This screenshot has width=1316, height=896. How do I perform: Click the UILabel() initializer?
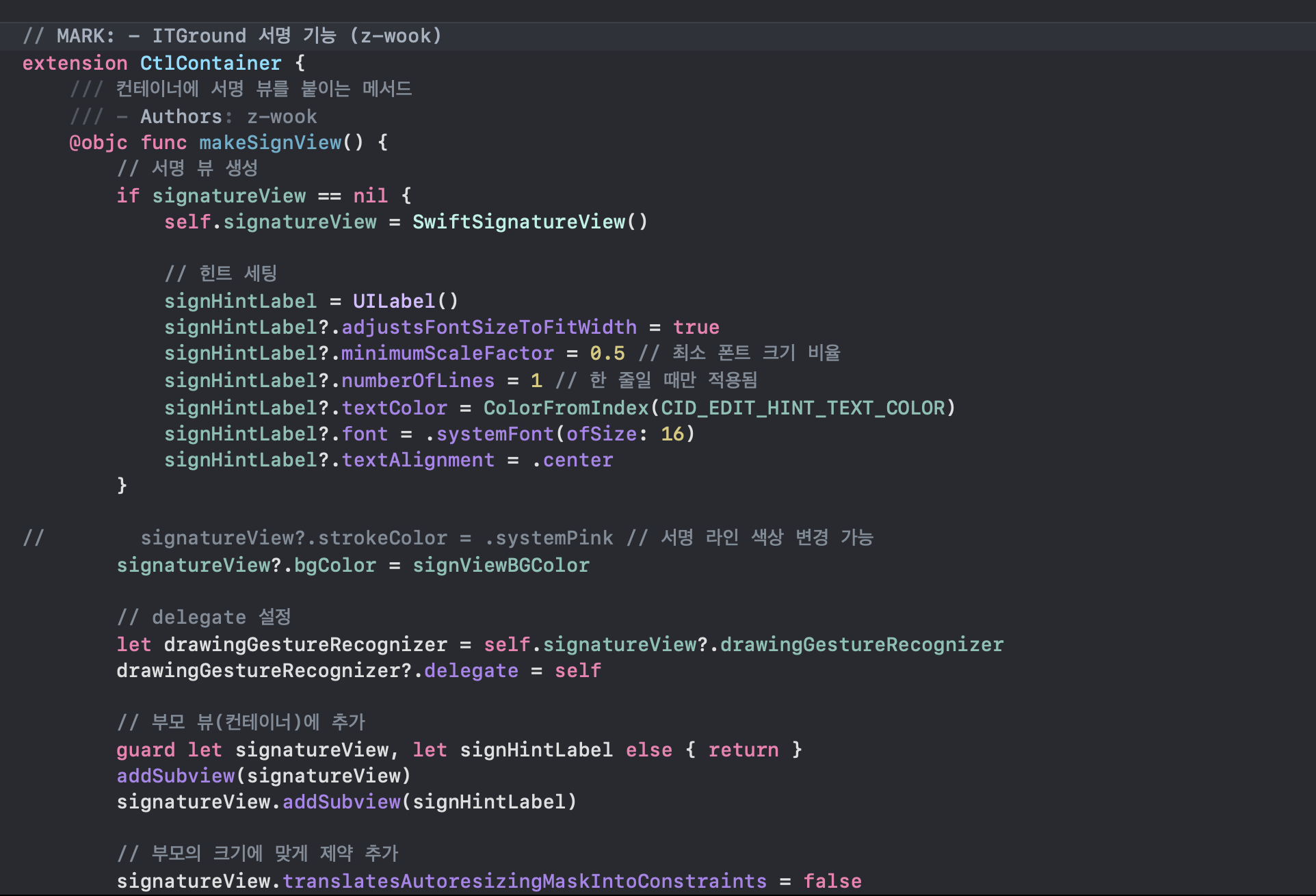coord(405,301)
